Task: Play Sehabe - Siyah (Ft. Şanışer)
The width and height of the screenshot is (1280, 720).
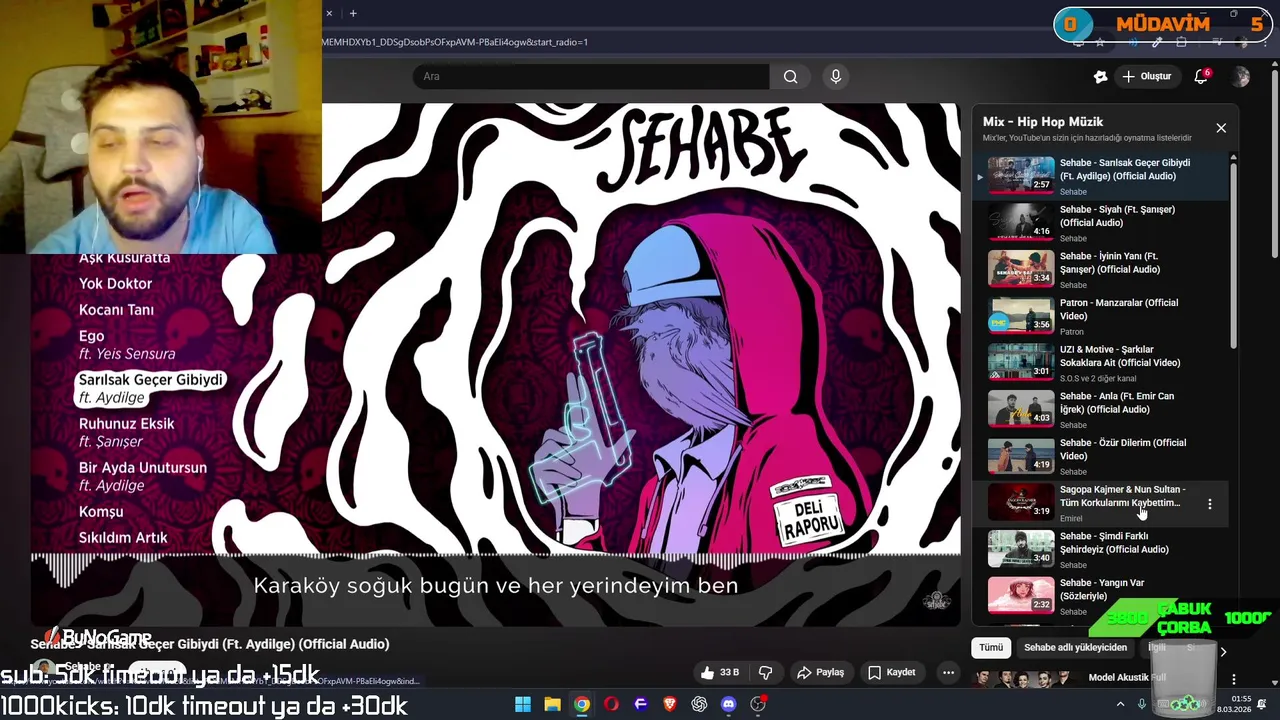Action: 1102,223
